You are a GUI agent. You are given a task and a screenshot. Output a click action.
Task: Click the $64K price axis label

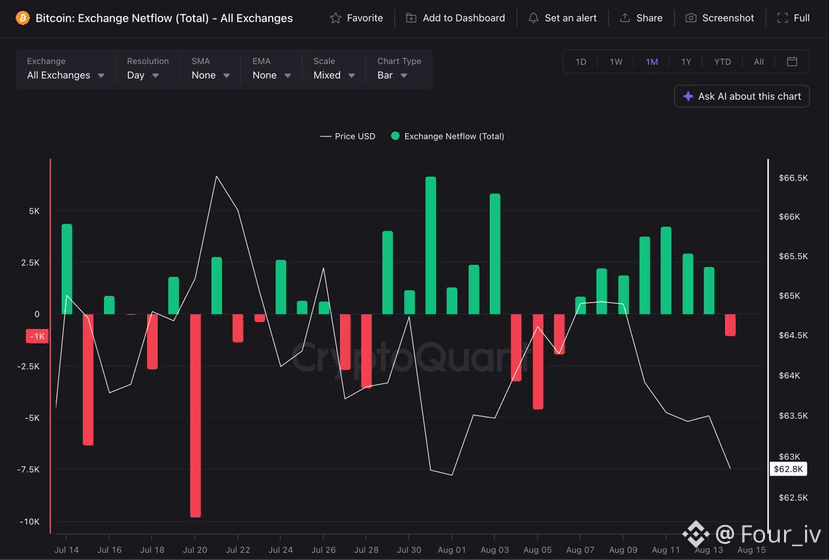[789, 375]
